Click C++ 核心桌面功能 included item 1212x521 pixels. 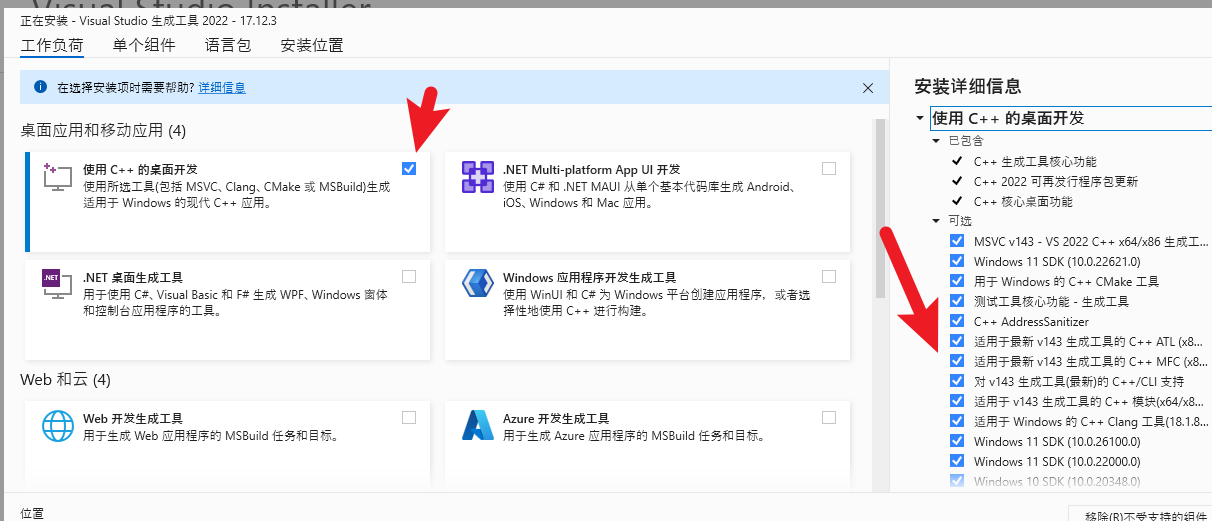1023,201
